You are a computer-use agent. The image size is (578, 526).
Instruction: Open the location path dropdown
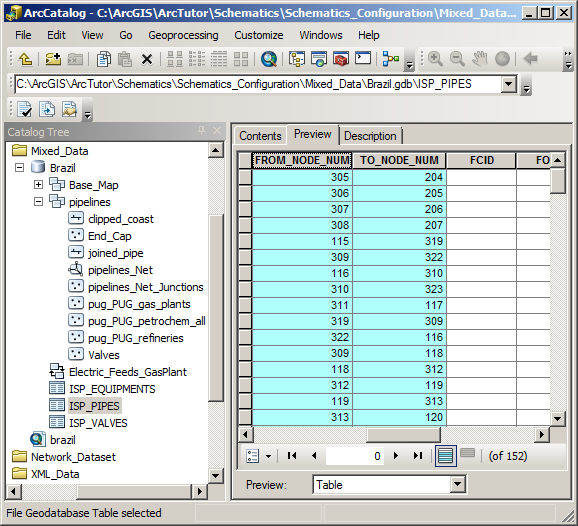coord(508,84)
